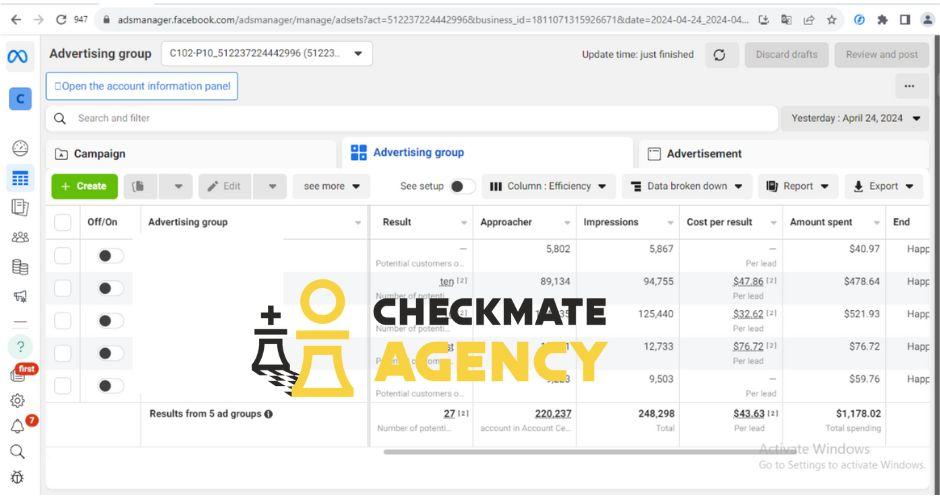Open the Export dropdown
Viewport: 940px width, 502px height.
[883, 187]
